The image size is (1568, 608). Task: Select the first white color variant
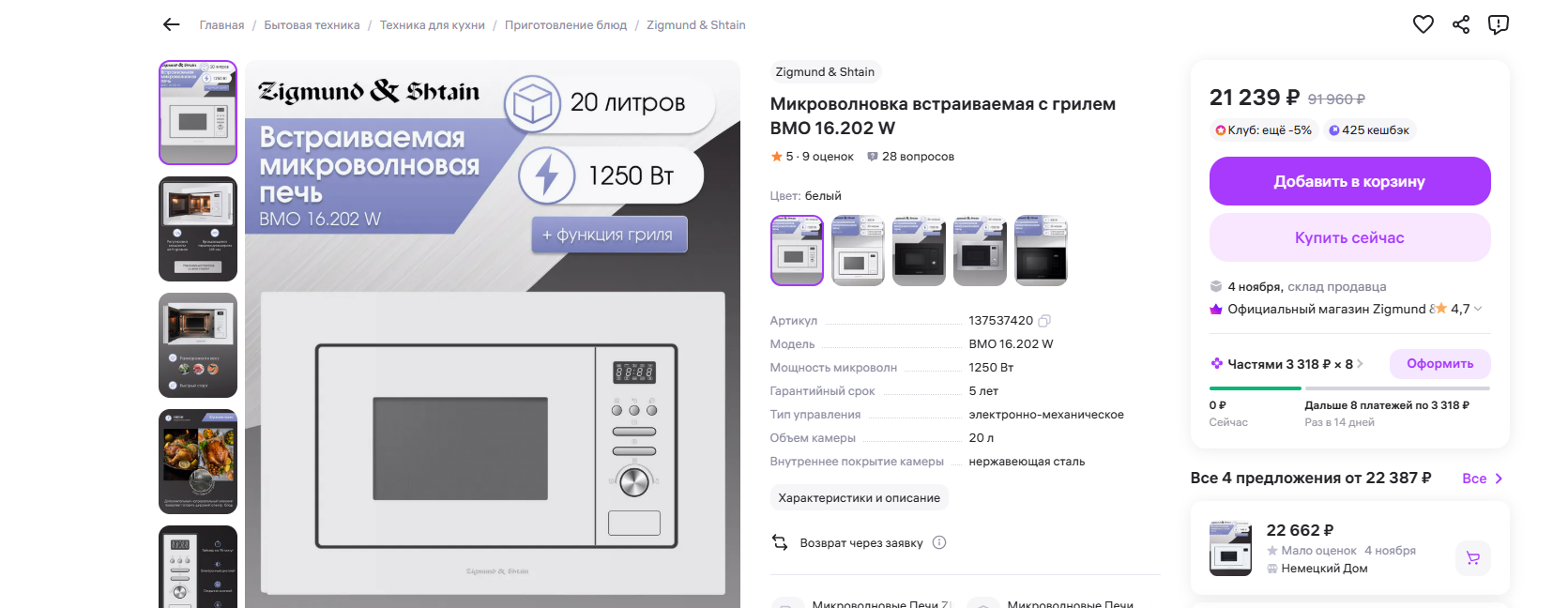pyautogui.click(x=797, y=251)
